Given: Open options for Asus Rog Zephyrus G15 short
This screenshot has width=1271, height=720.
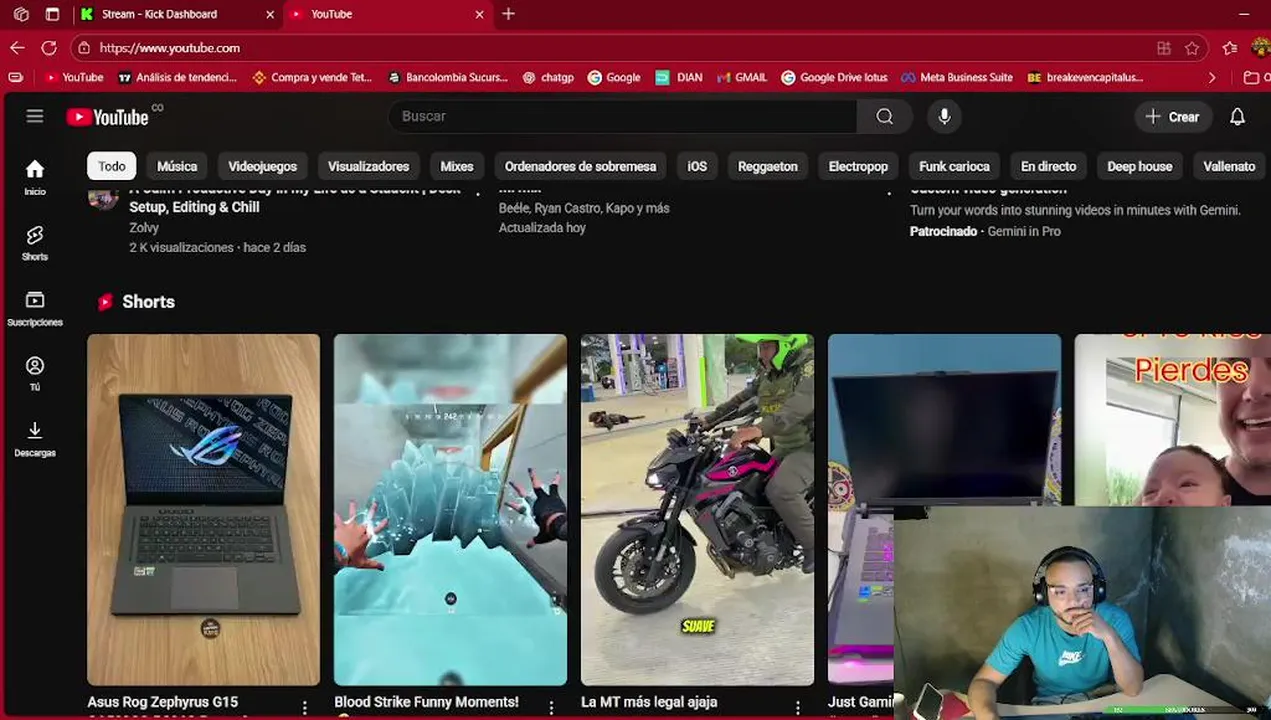Looking at the screenshot, I should coord(305,706).
